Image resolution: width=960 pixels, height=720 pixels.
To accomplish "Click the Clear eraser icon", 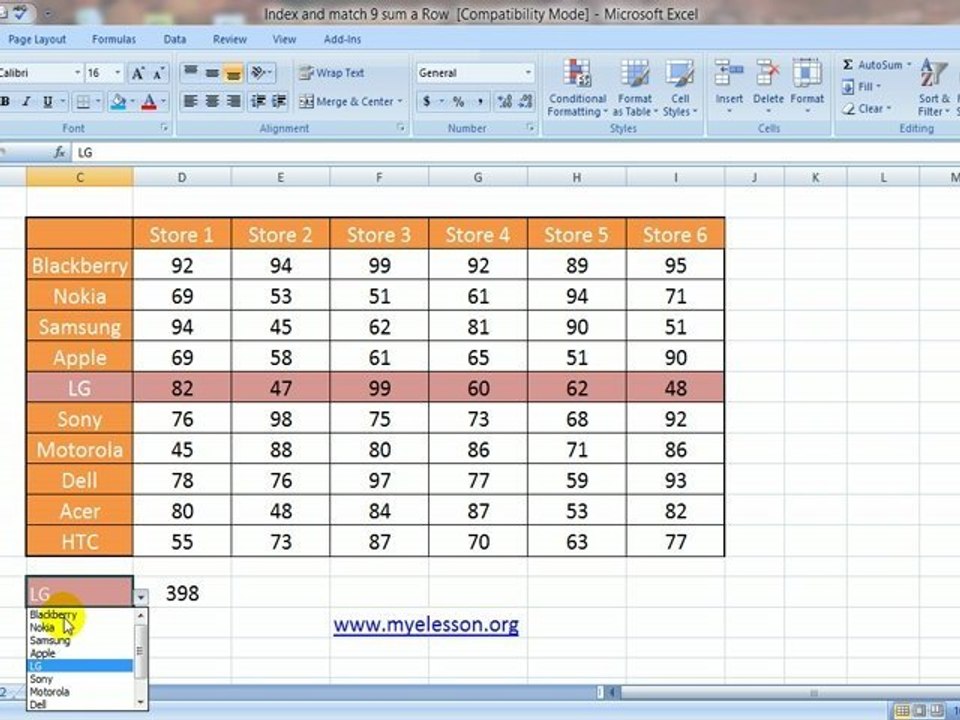I will (x=848, y=109).
